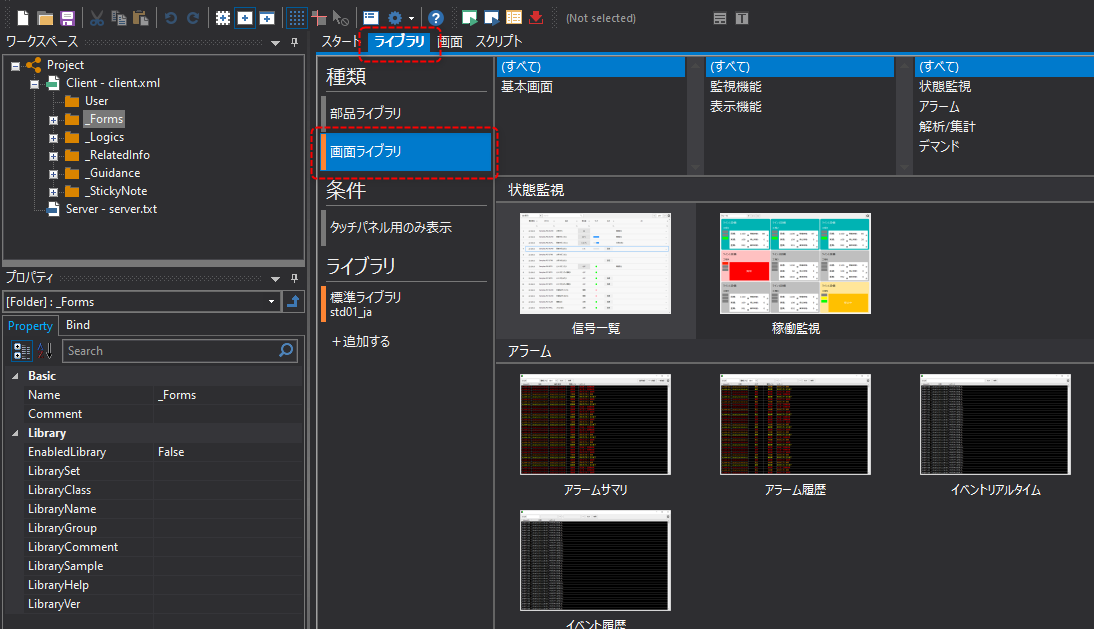Click the red download arrow toolbar icon
Viewport: 1094px width, 629px height.
click(536, 18)
